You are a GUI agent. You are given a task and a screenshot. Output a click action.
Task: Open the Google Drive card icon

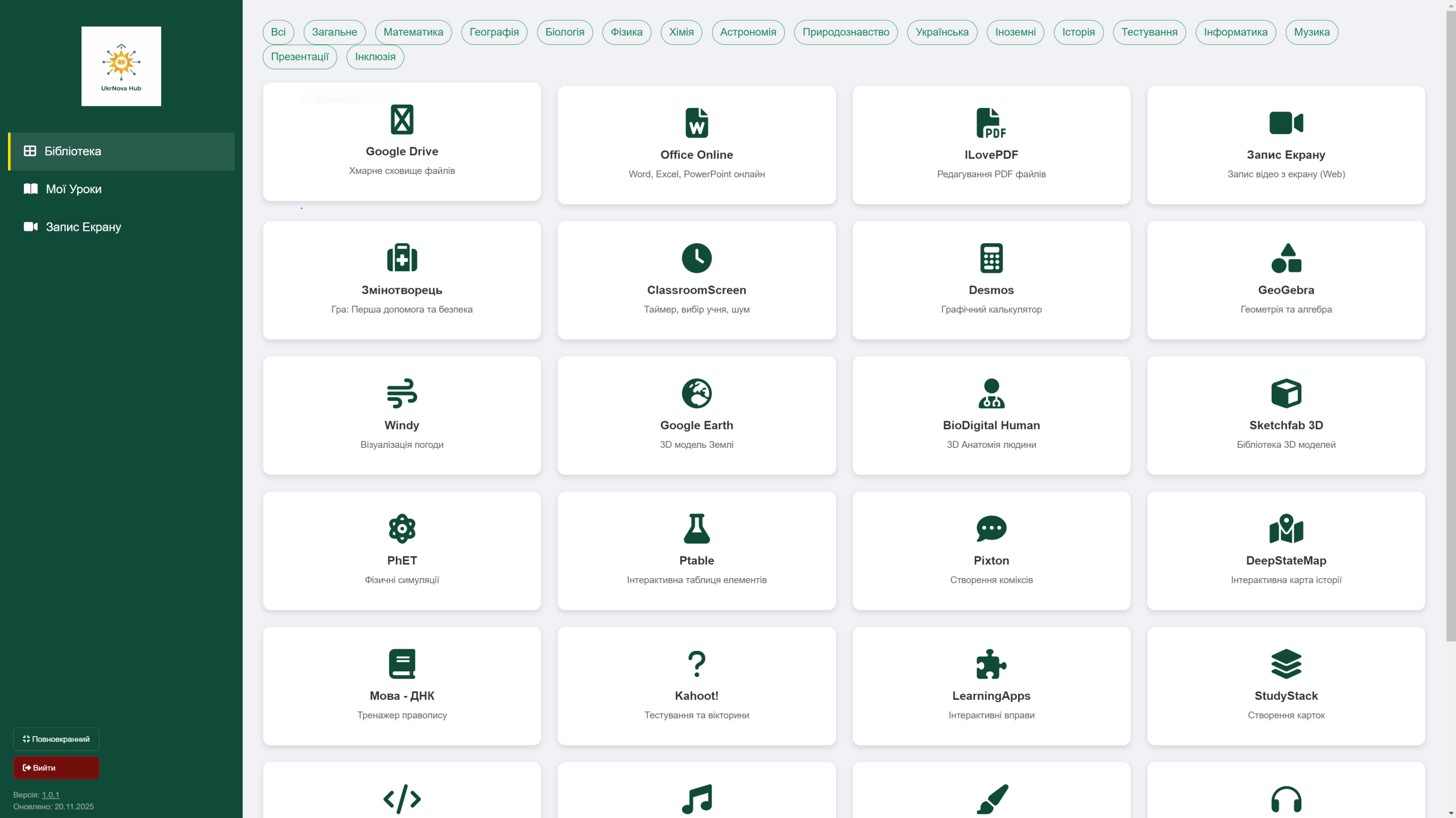pyautogui.click(x=402, y=119)
